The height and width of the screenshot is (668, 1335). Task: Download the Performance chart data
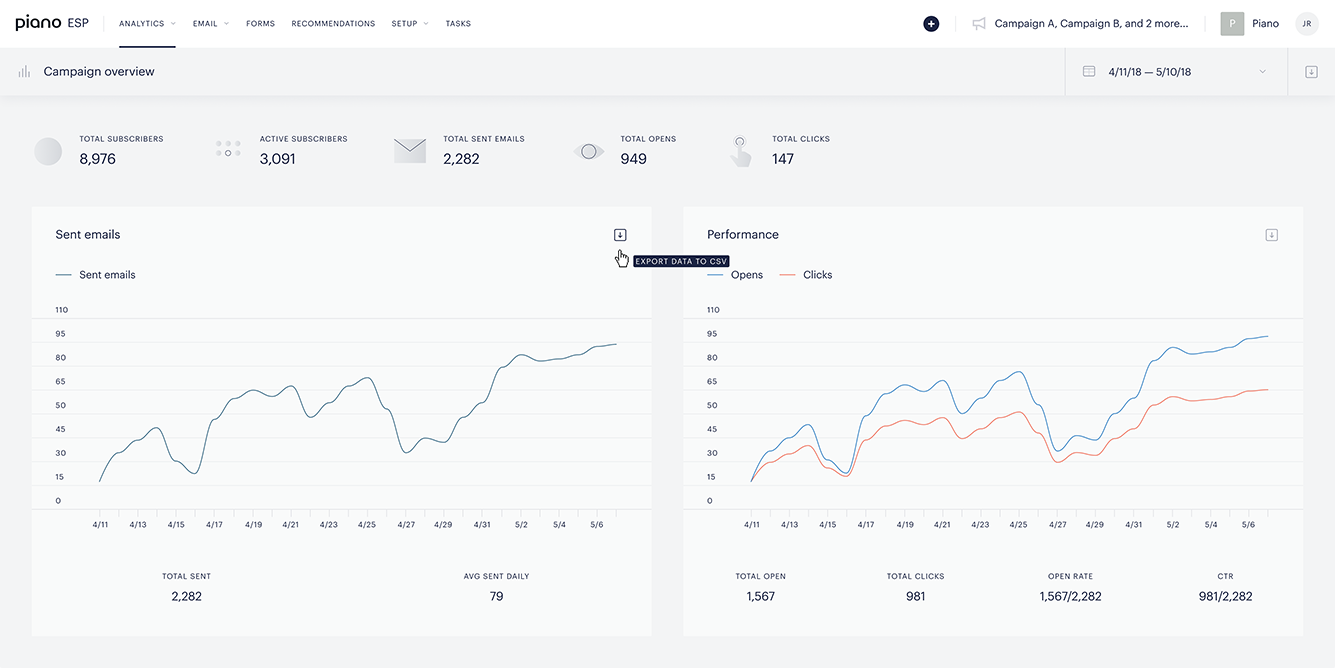1271,235
